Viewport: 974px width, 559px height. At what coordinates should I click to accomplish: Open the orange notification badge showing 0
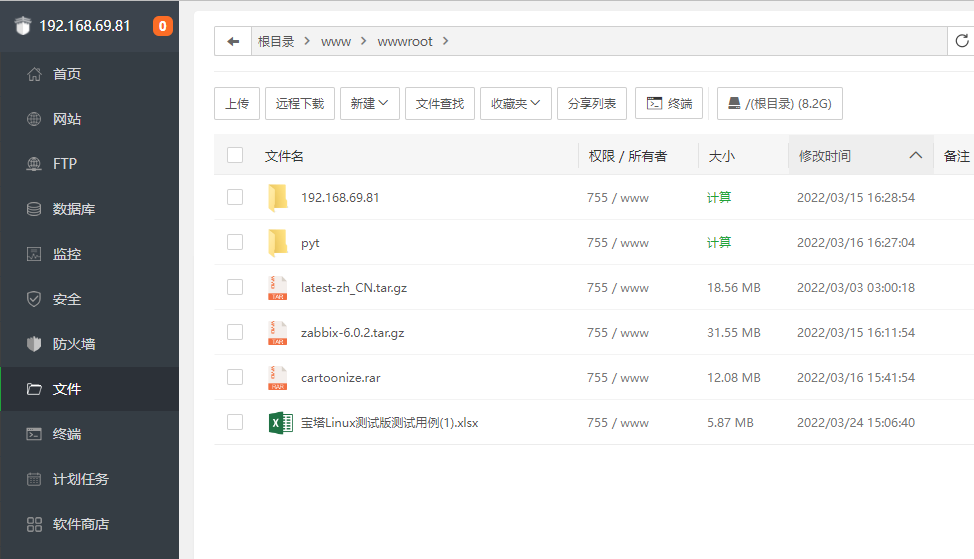coord(163,26)
